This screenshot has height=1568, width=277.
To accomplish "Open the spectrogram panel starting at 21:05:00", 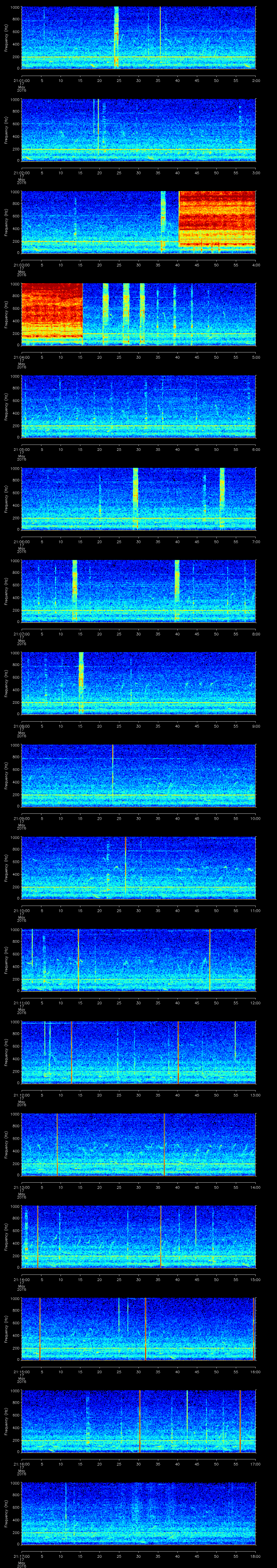I will tap(139, 407).
